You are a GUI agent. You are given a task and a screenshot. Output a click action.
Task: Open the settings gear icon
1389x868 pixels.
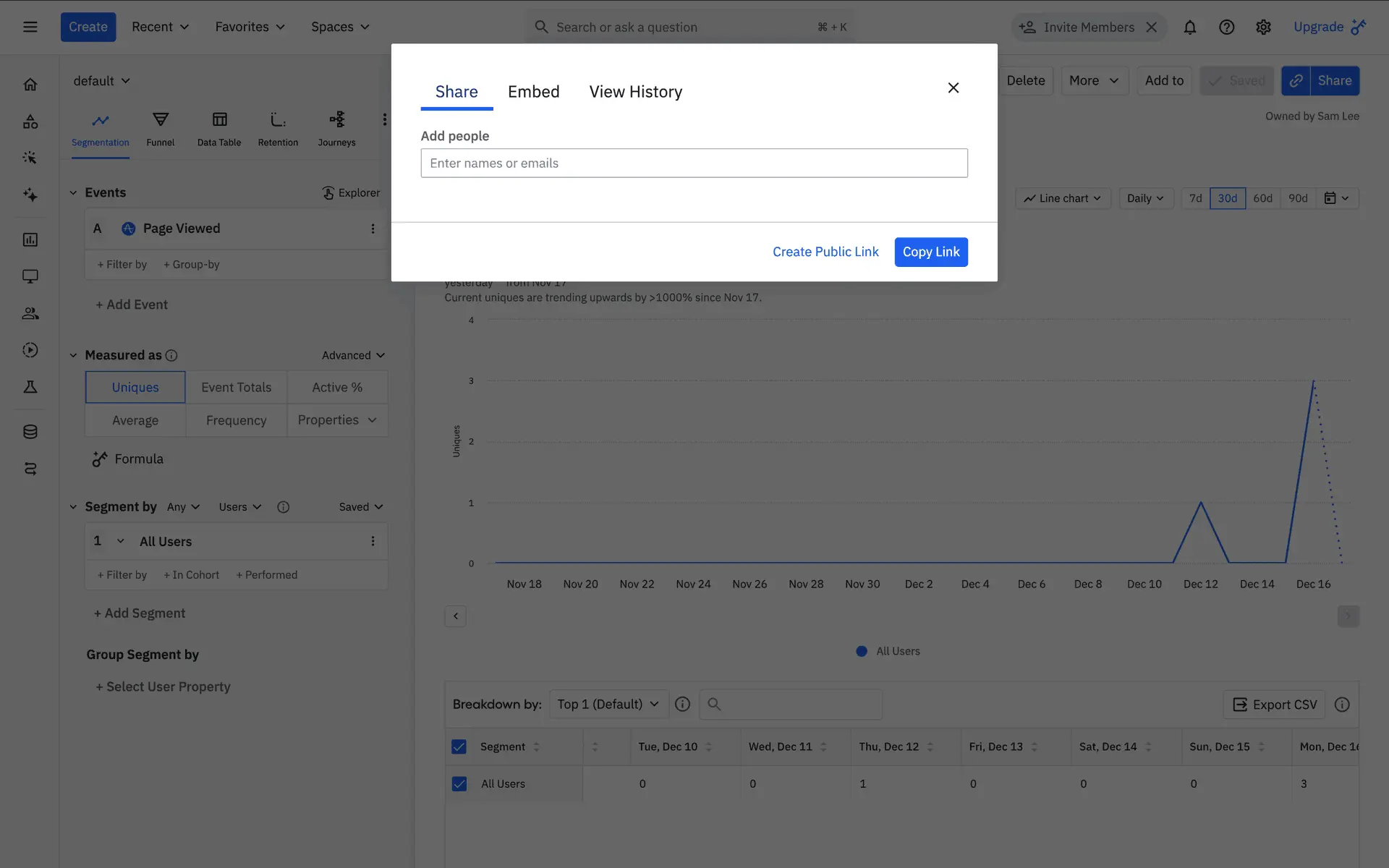1263,27
